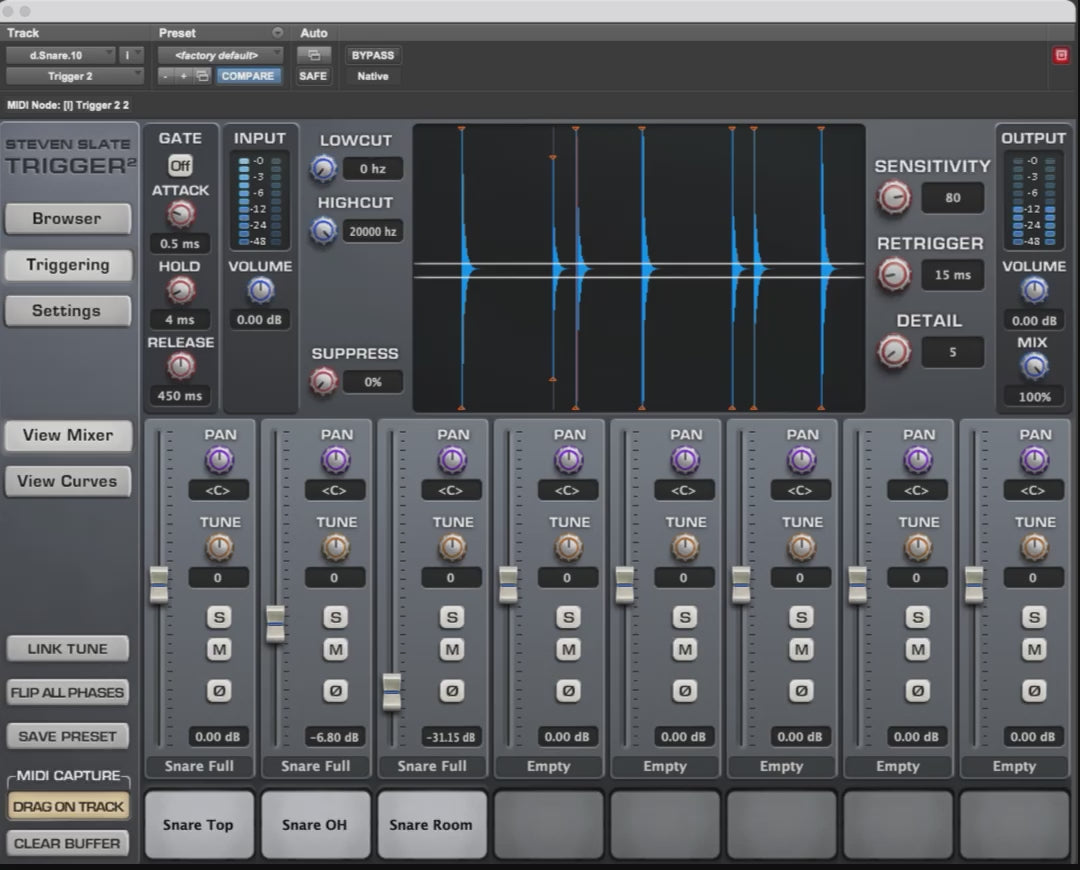Click the Lowcut filter knob

coord(323,169)
